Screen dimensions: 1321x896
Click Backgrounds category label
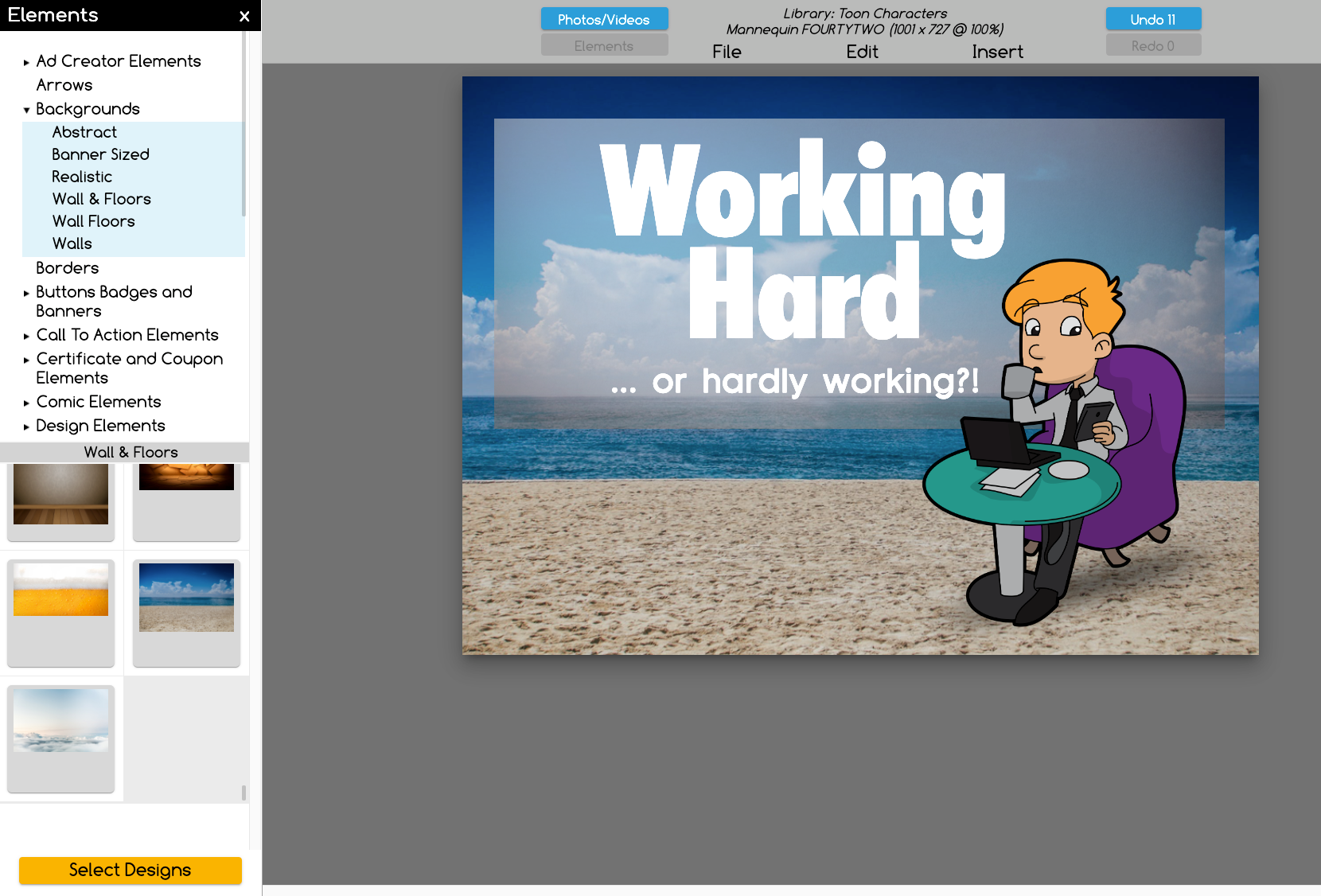88,109
